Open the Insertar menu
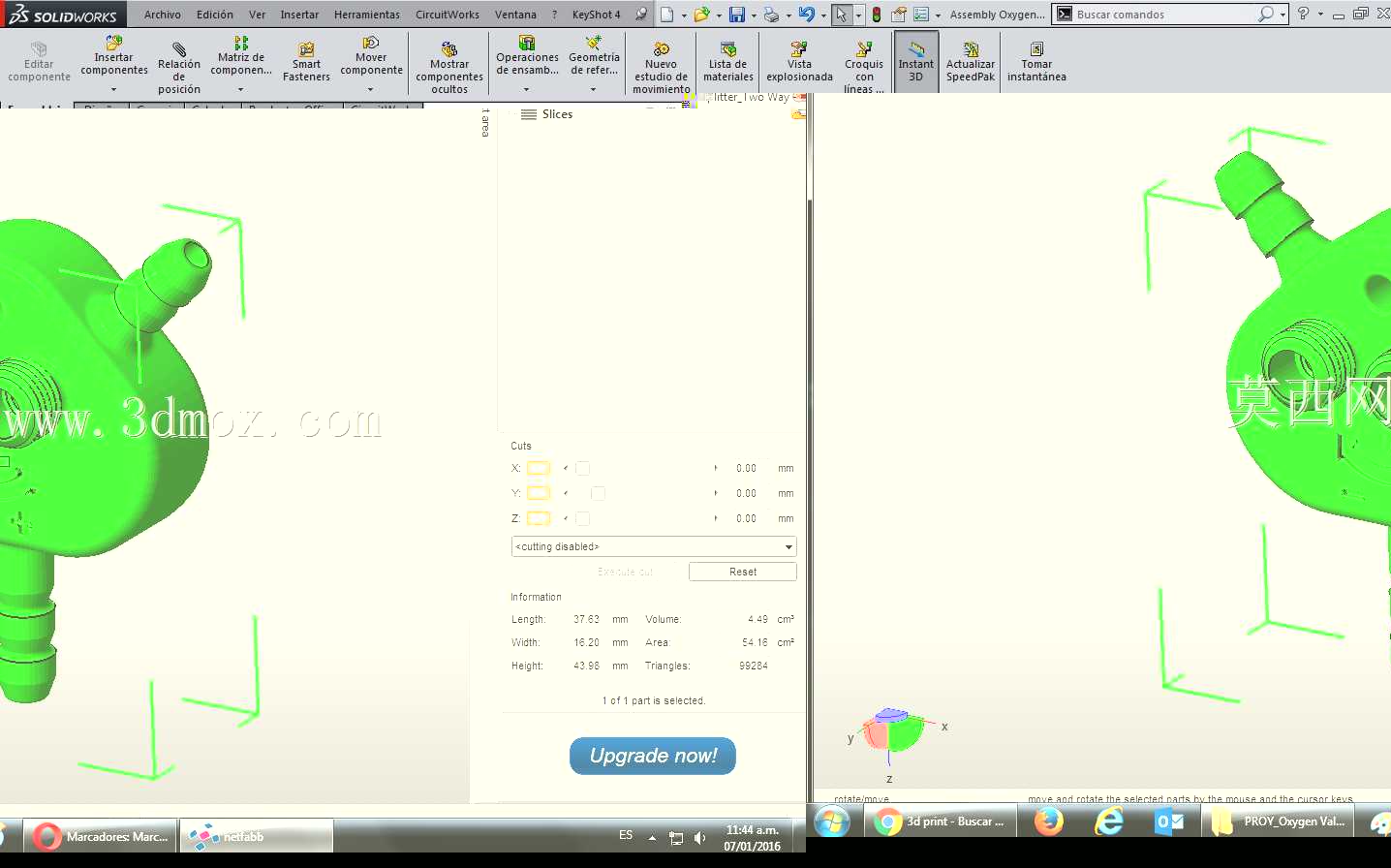 pos(299,15)
